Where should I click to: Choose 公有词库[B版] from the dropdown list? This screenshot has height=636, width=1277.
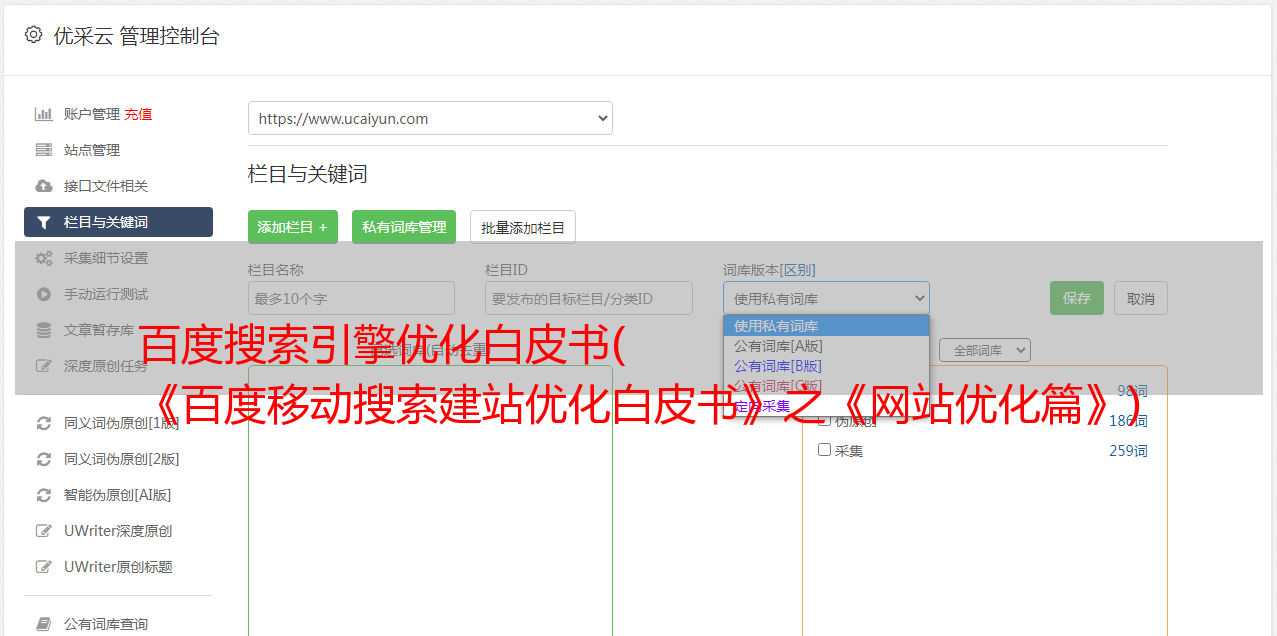[x=826, y=366]
